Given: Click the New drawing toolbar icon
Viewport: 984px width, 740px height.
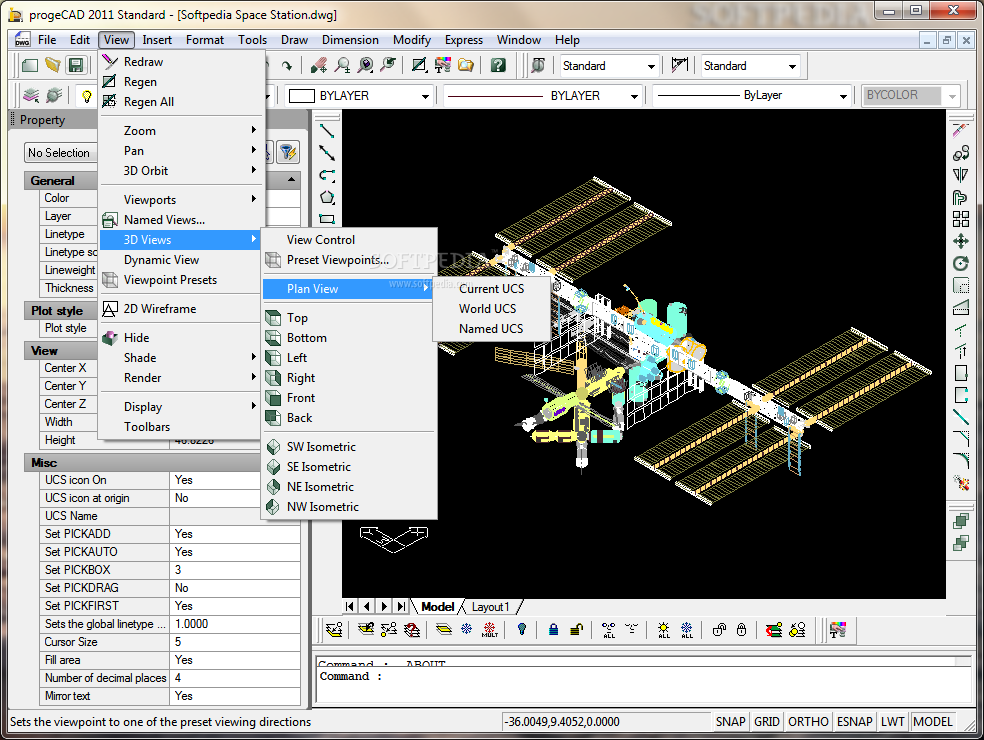Looking at the screenshot, I should coord(29,65).
